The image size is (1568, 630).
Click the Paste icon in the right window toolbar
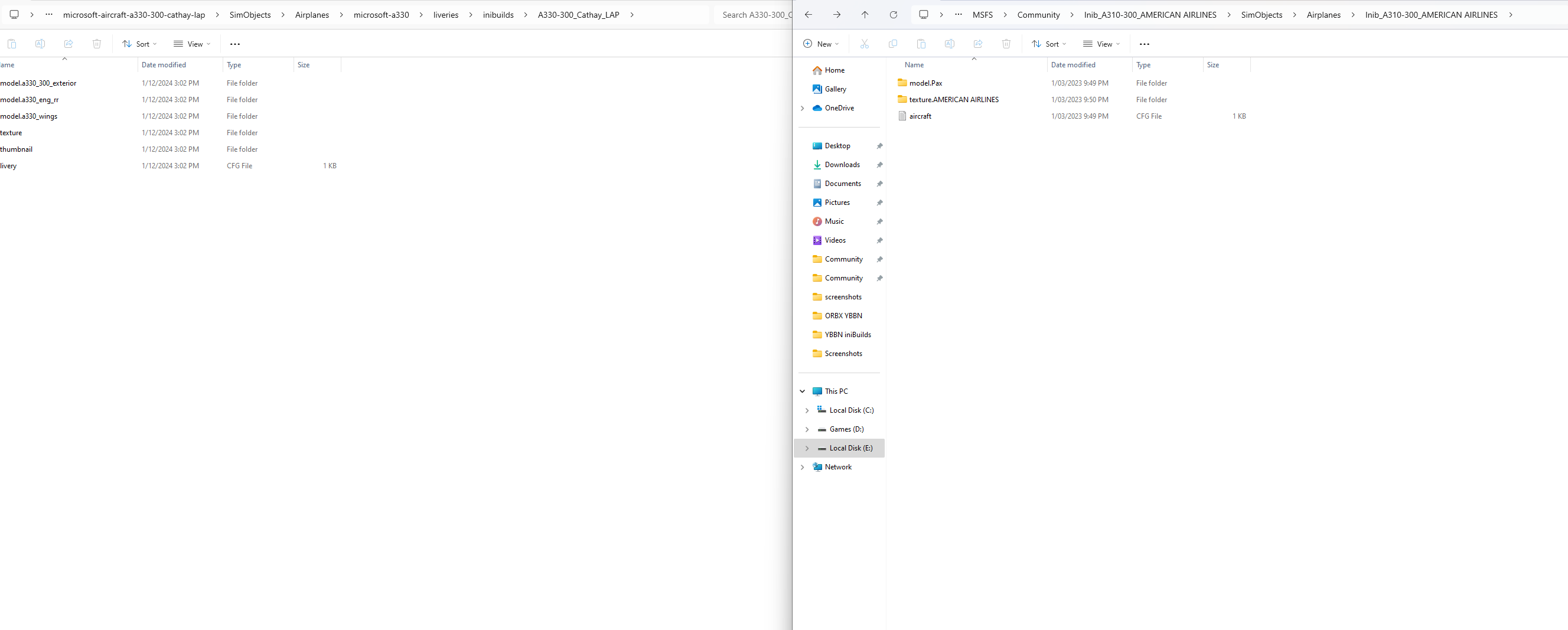point(921,44)
